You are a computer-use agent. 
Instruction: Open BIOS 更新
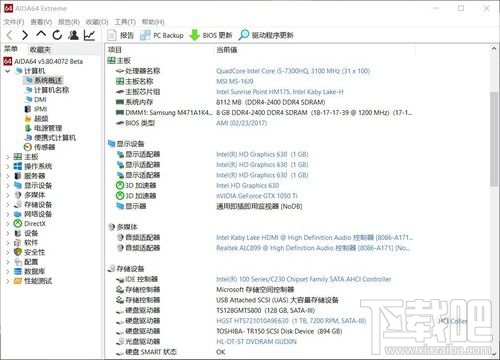coord(211,35)
